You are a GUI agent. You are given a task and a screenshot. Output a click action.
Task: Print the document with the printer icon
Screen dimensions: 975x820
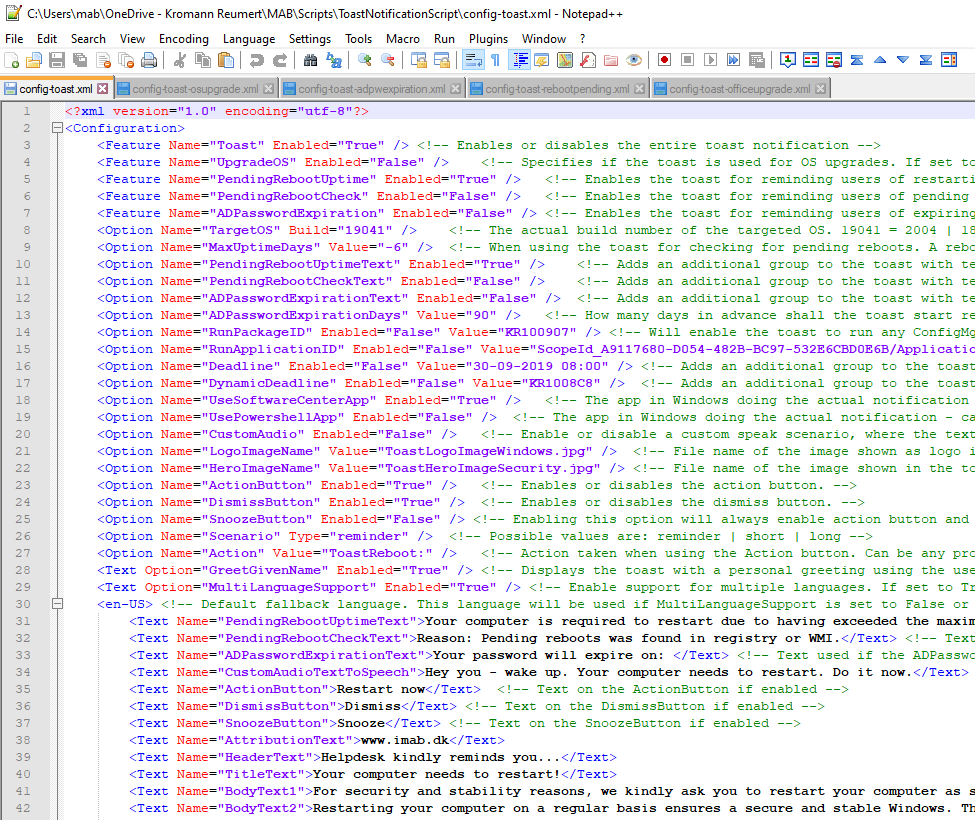tap(149, 60)
